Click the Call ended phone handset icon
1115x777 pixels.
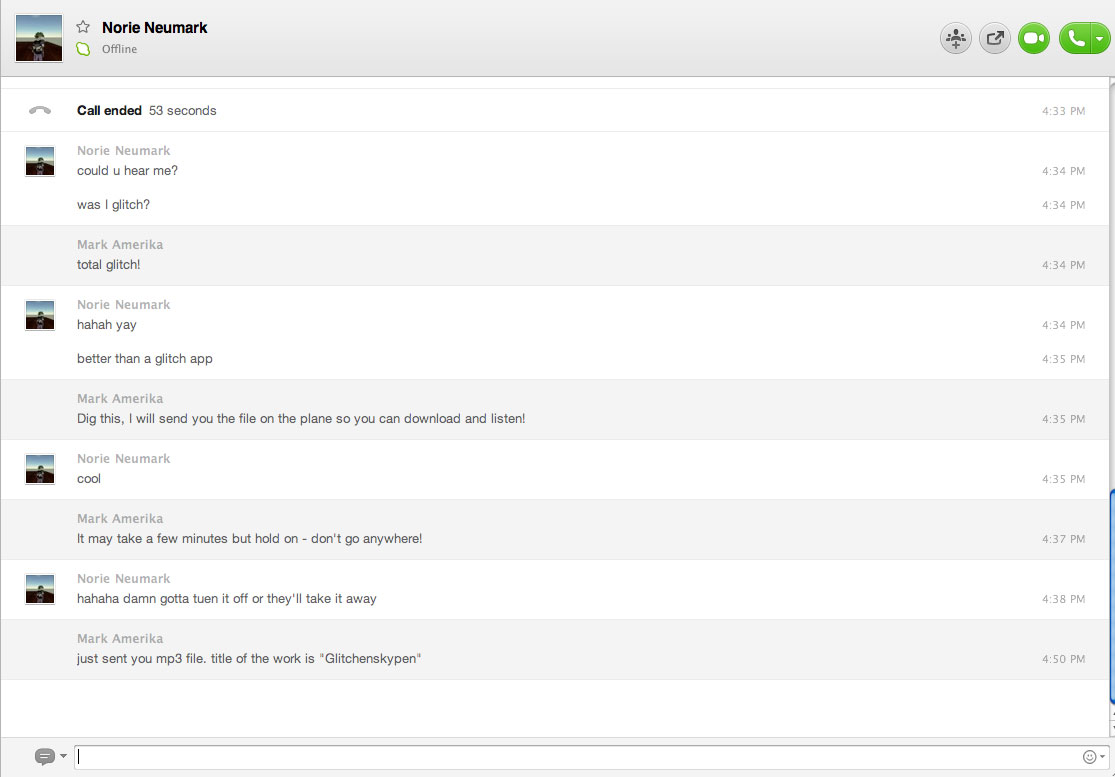coord(40,111)
